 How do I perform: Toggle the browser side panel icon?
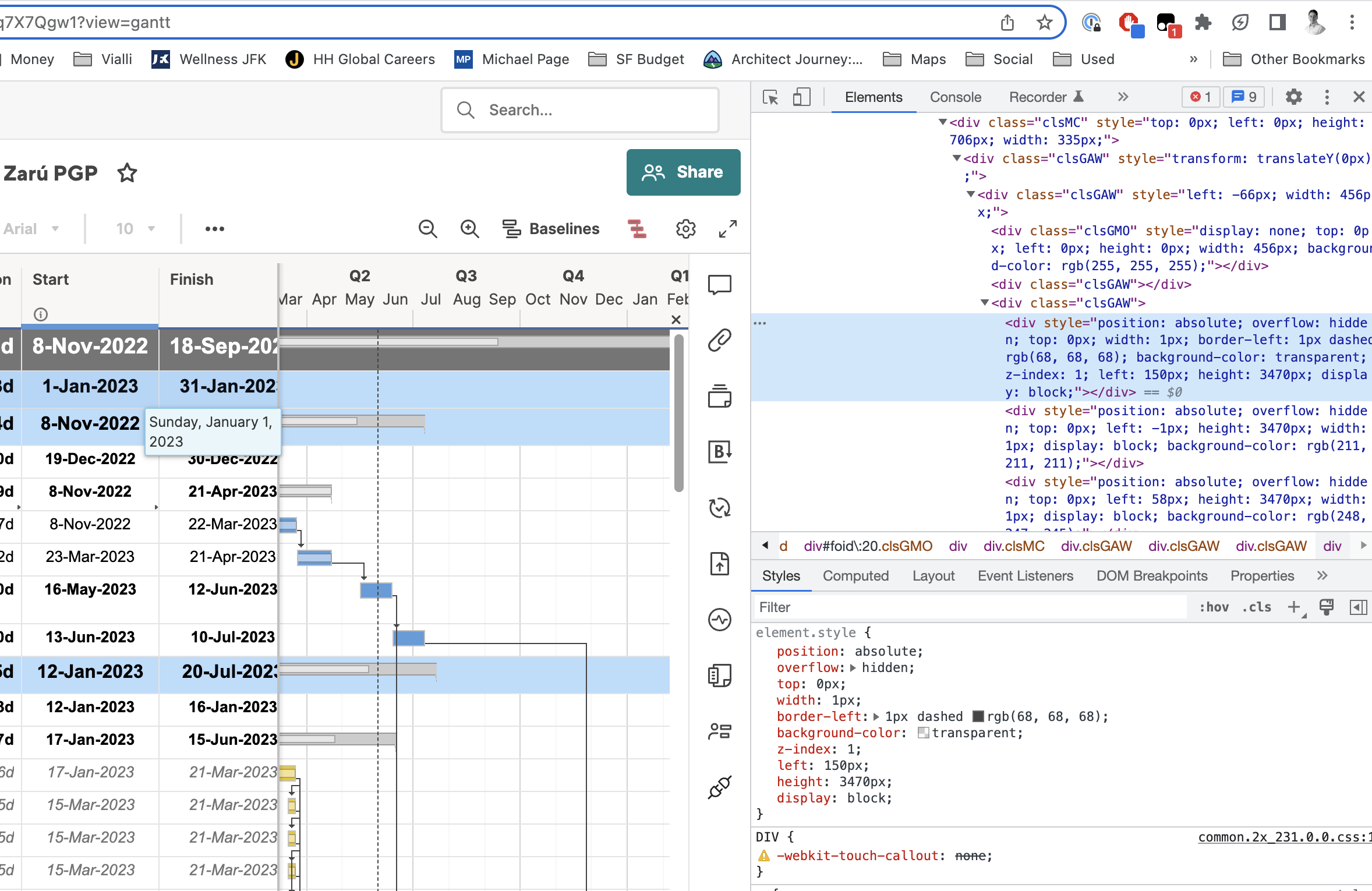pos(1277,23)
